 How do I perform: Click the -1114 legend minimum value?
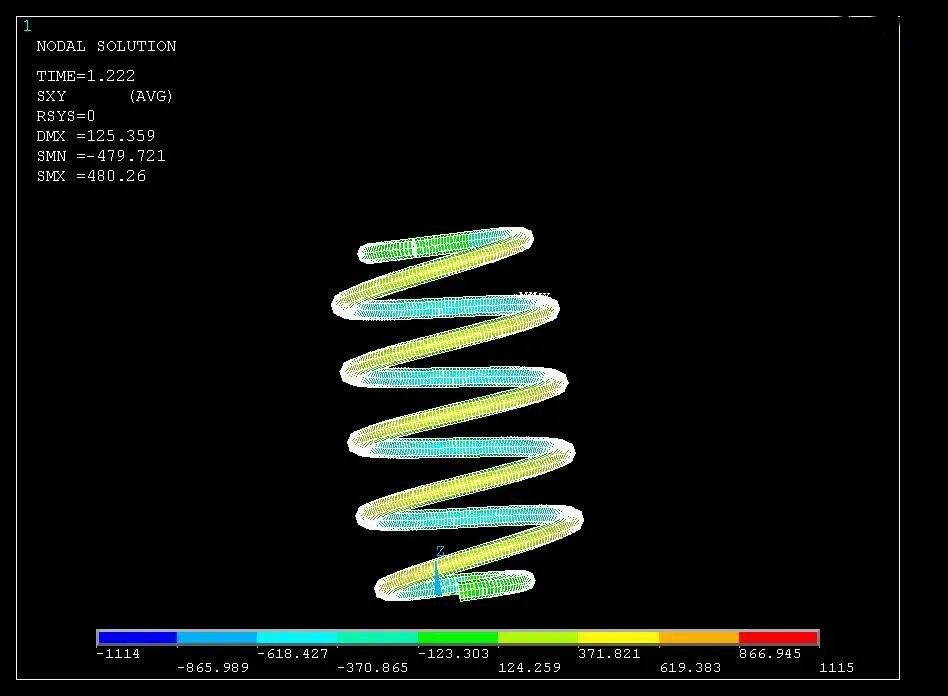118,654
